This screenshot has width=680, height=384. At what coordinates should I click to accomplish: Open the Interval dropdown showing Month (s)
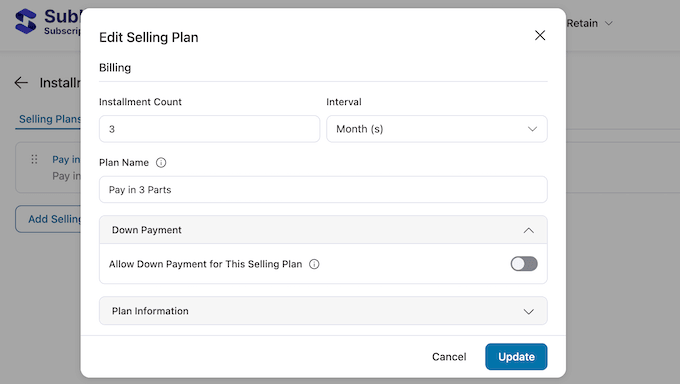[x=437, y=129]
